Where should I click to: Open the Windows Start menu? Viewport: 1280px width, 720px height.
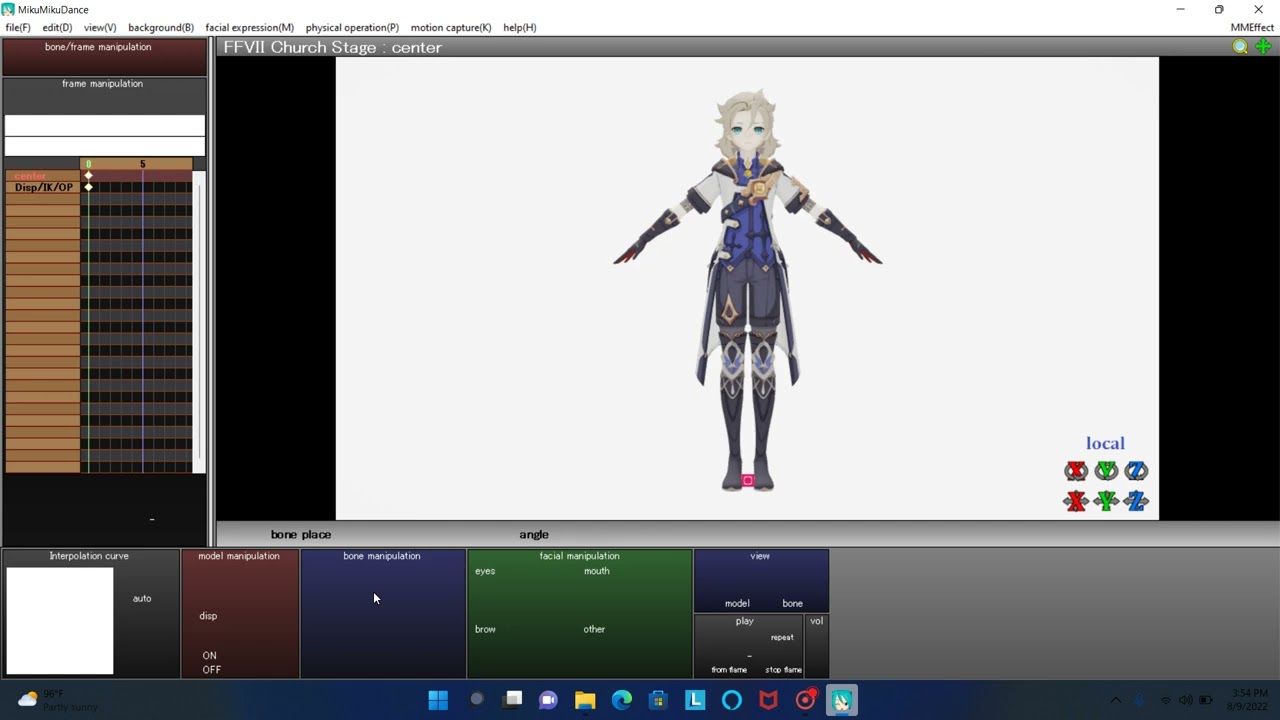coord(438,700)
